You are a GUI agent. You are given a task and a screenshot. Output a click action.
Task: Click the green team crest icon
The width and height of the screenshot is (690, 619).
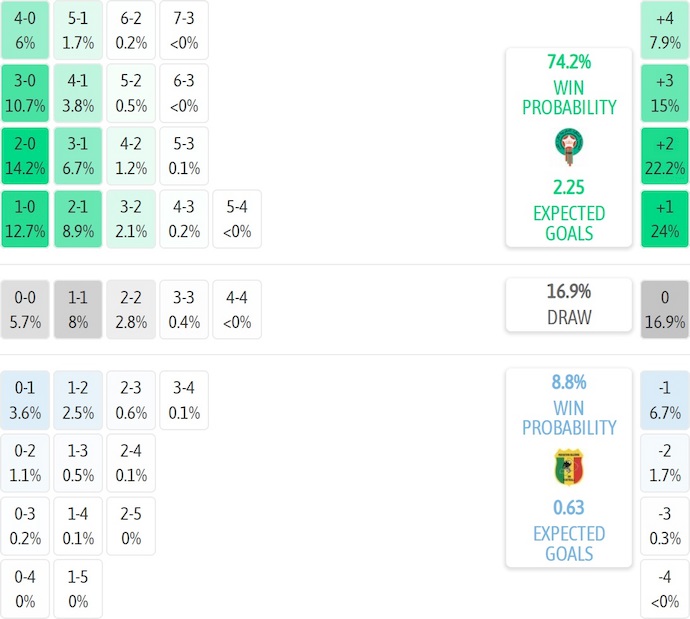[568, 146]
